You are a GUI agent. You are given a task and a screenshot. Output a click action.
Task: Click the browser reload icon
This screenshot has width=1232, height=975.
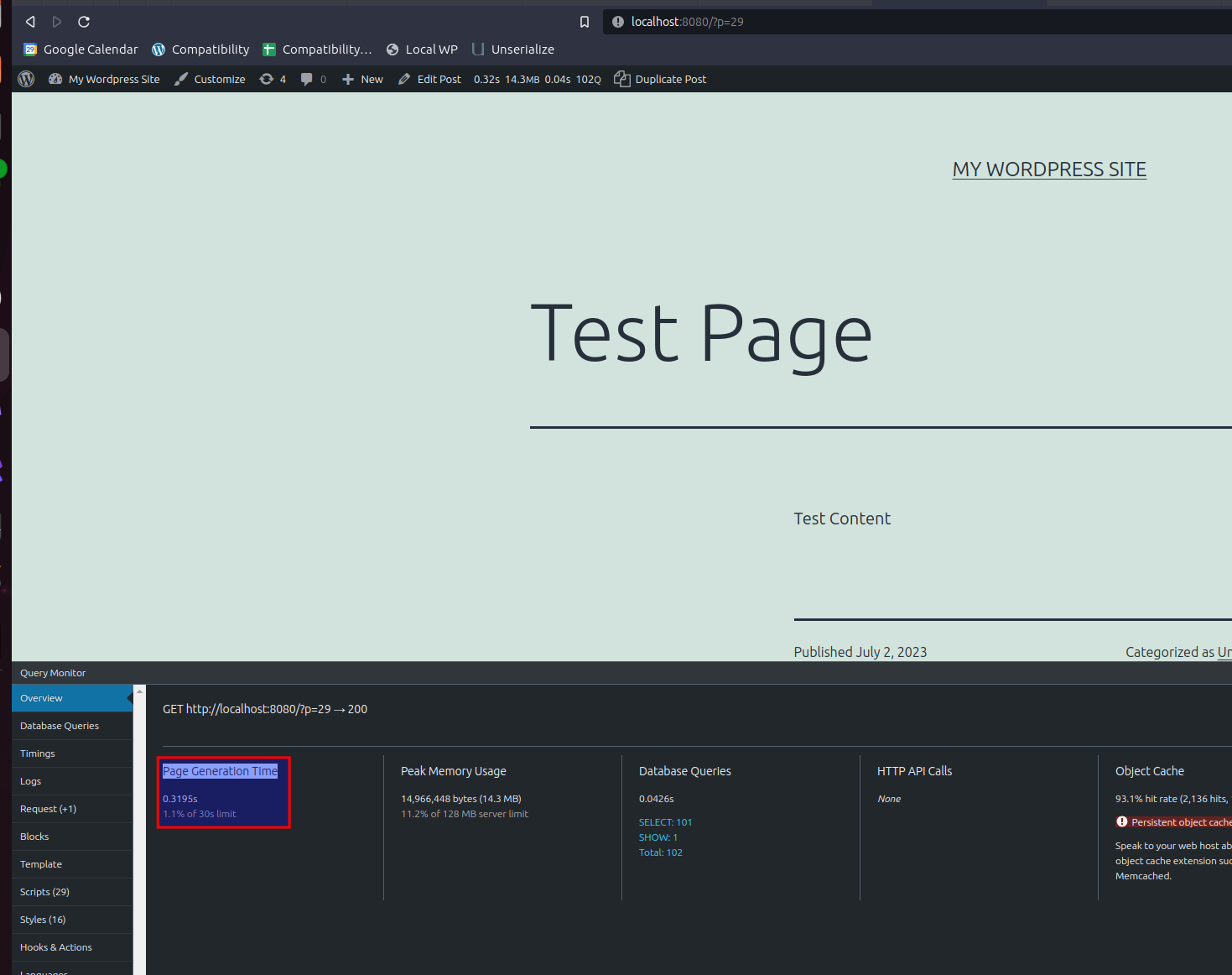[84, 22]
